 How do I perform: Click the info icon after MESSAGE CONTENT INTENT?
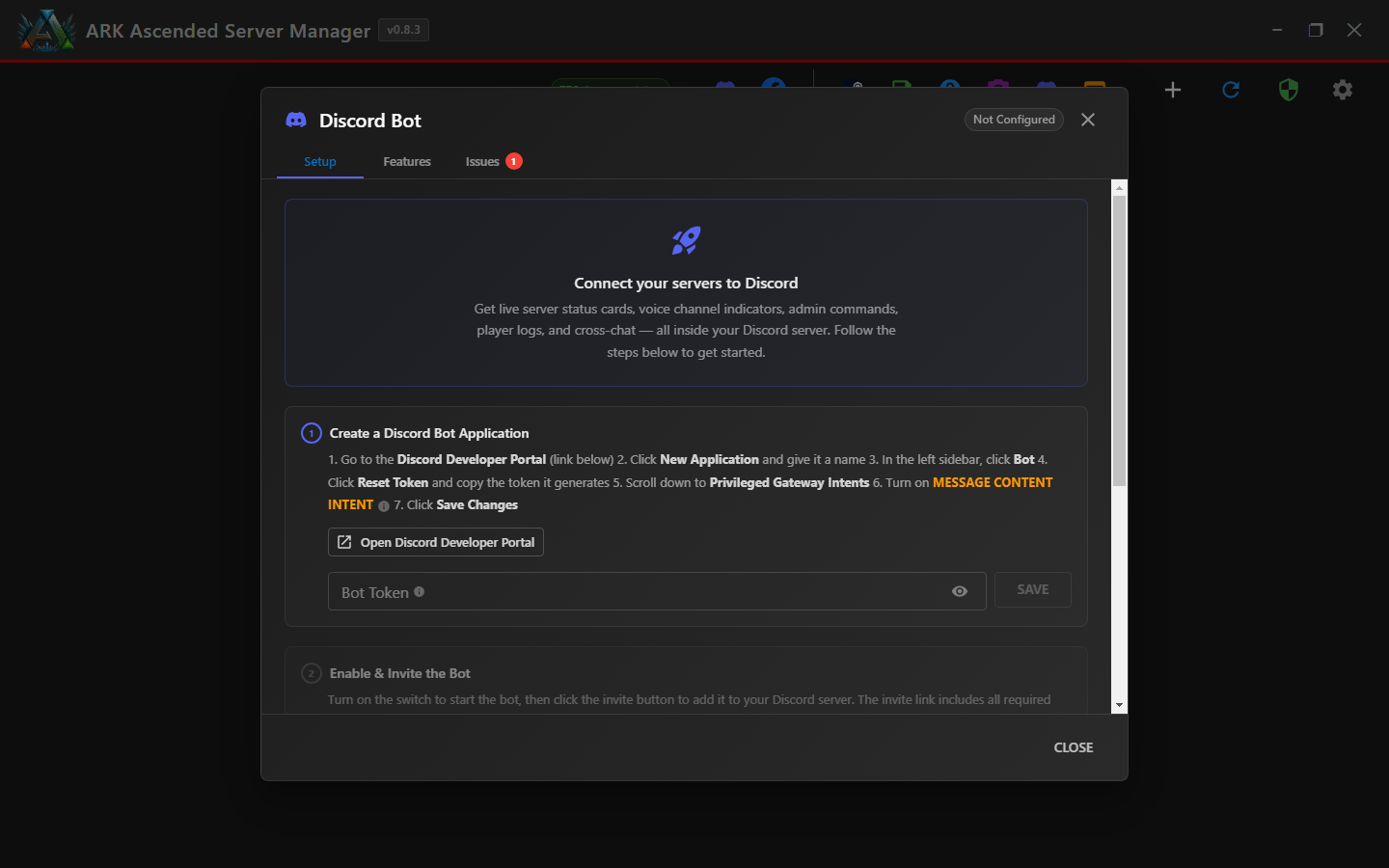(x=384, y=506)
